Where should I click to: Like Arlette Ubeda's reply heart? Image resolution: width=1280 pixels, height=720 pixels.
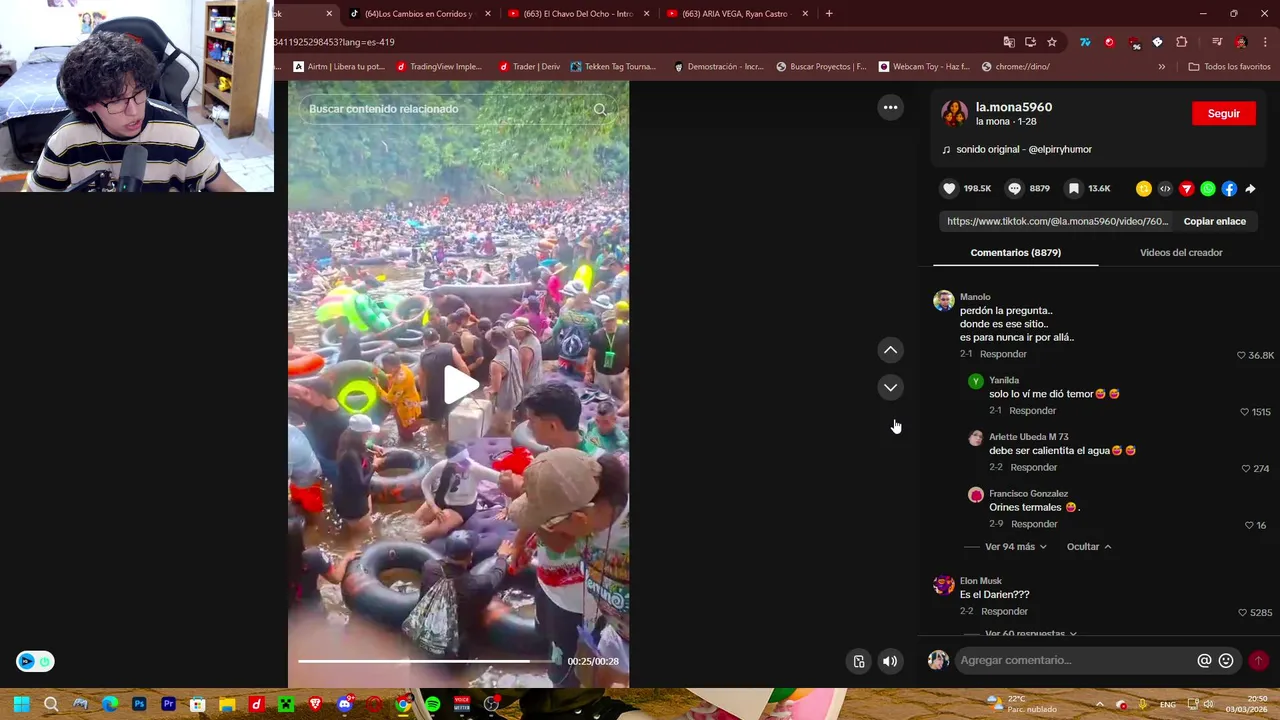[1246, 468]
